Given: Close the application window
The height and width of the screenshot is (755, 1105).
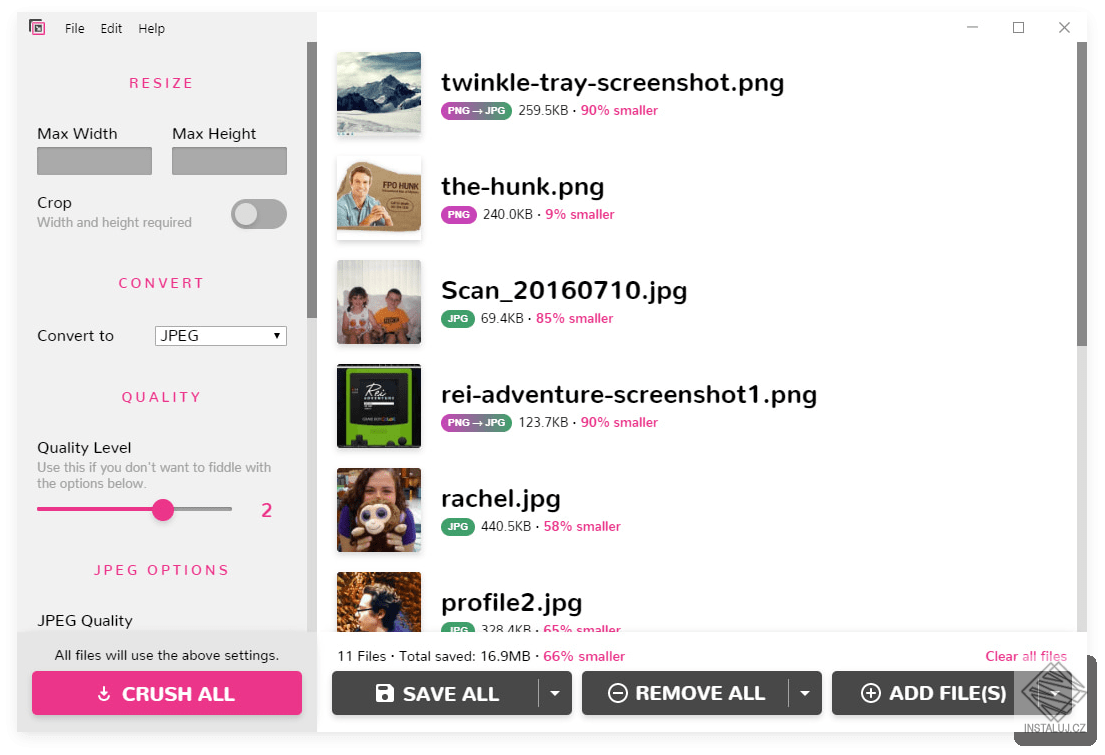Looking at the screenshot, I should coord(1064,27).
